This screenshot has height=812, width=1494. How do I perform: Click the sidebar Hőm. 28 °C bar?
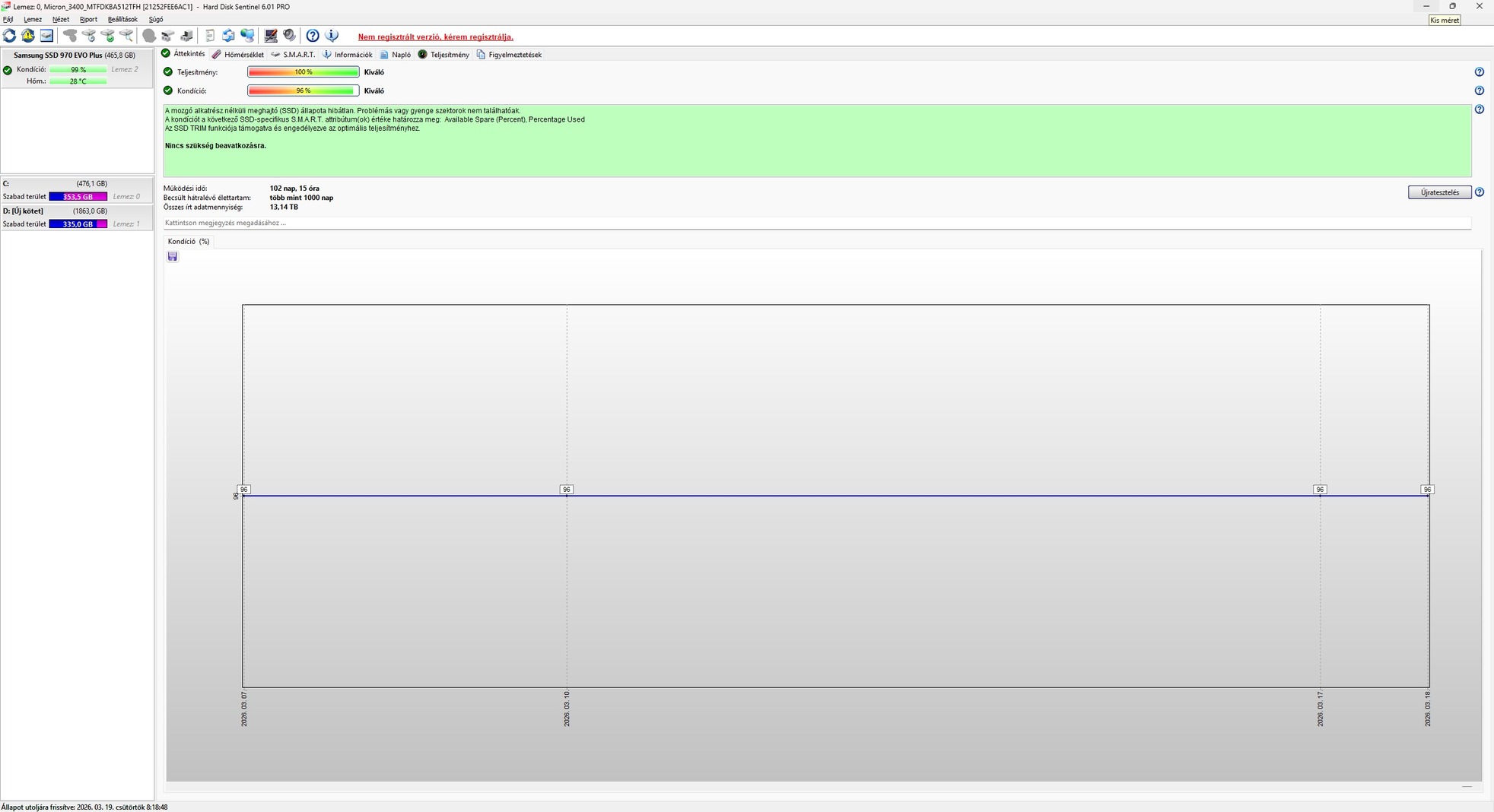coord(78,81)
